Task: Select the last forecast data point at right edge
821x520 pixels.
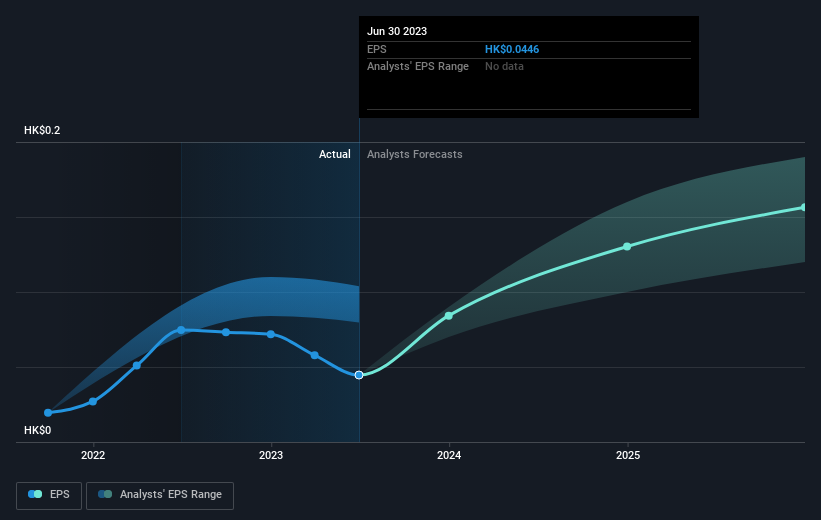Action: tap(804, 207)
